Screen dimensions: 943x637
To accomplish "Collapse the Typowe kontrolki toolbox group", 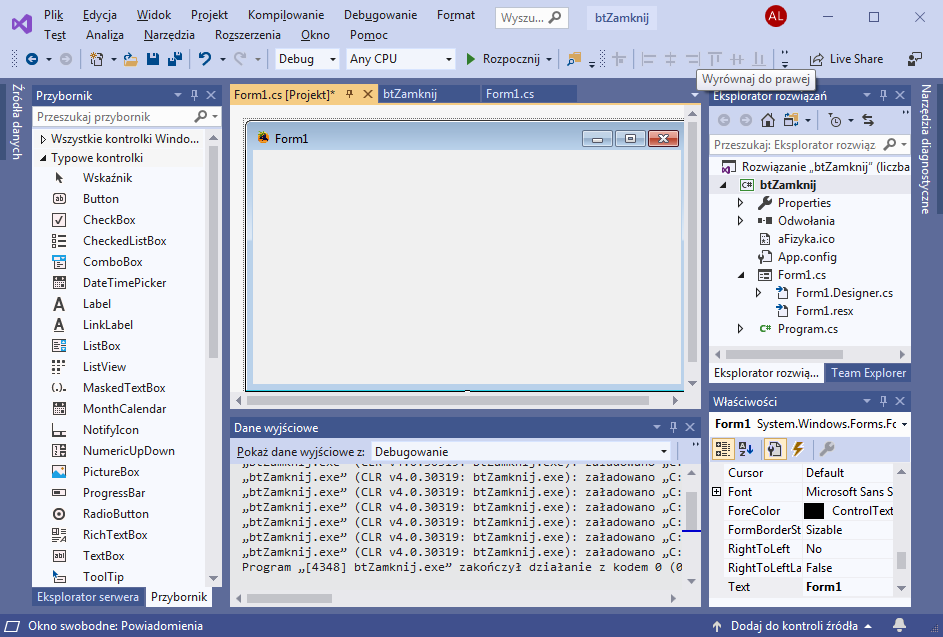I will pos(43,158).
